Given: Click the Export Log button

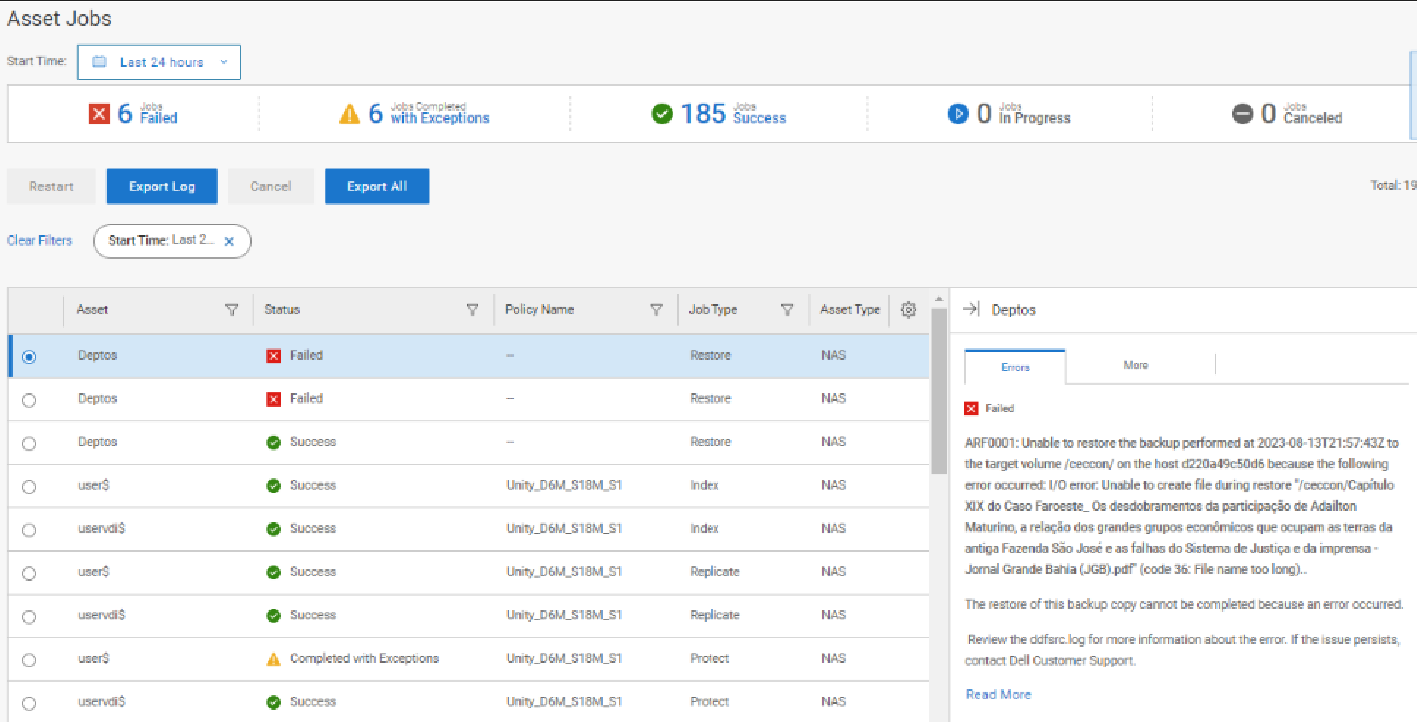Looking at the screenshot, I should coord(162,187).
